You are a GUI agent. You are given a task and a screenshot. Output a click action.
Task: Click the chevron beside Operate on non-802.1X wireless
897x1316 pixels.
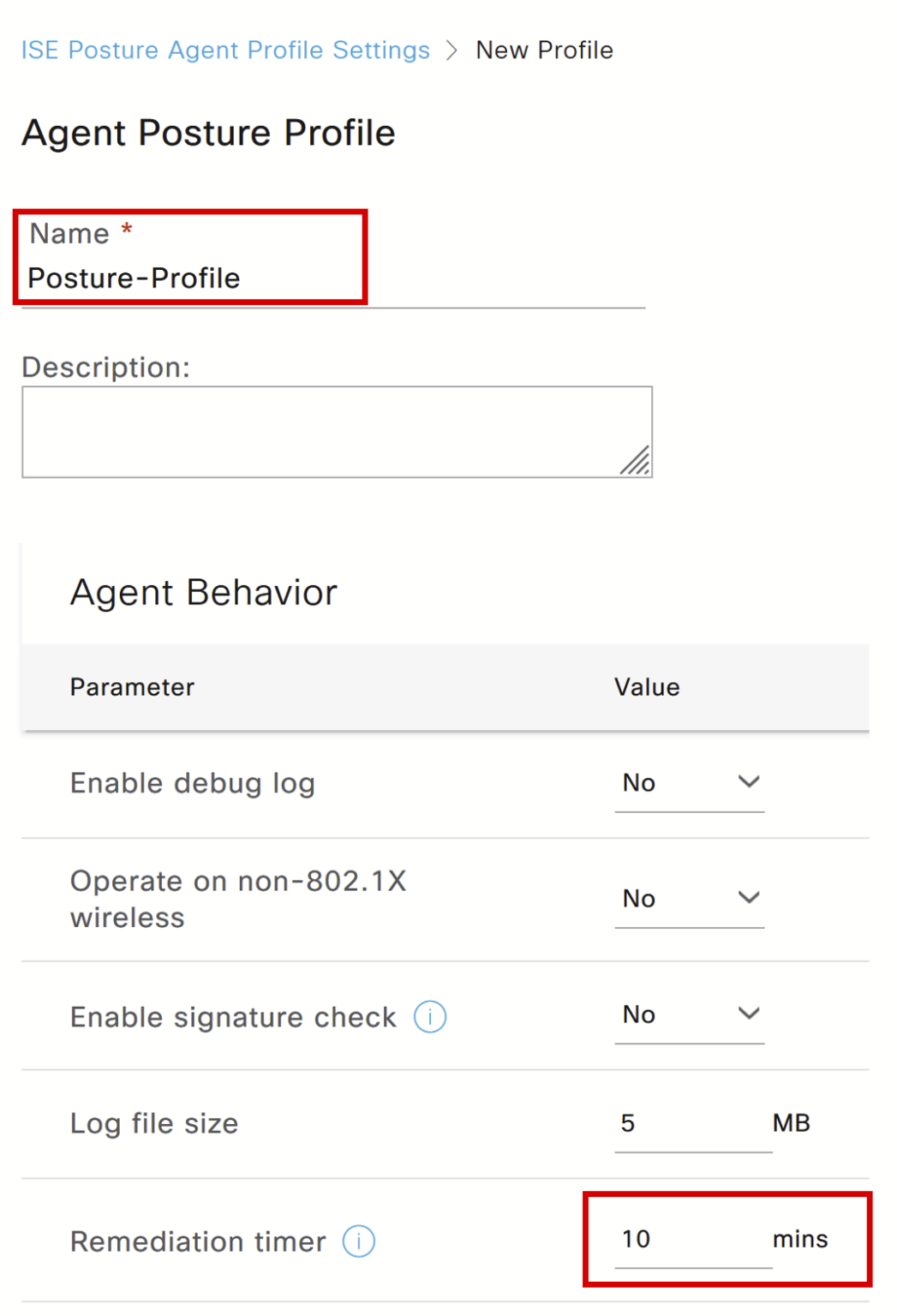click(748, 897)
